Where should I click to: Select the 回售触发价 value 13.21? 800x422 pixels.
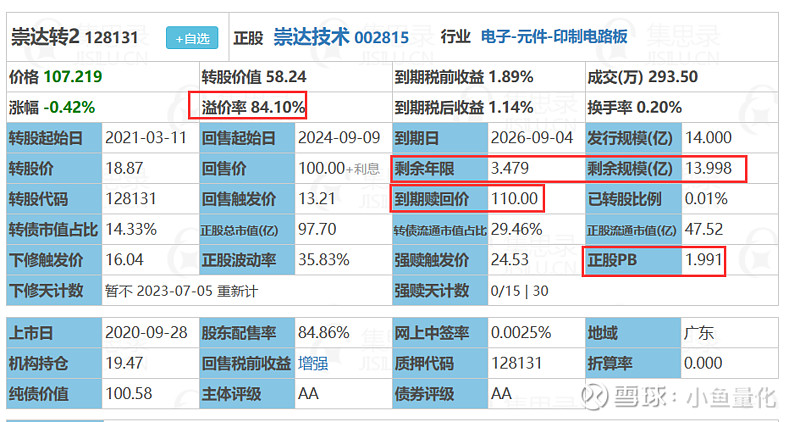(317, 199)
